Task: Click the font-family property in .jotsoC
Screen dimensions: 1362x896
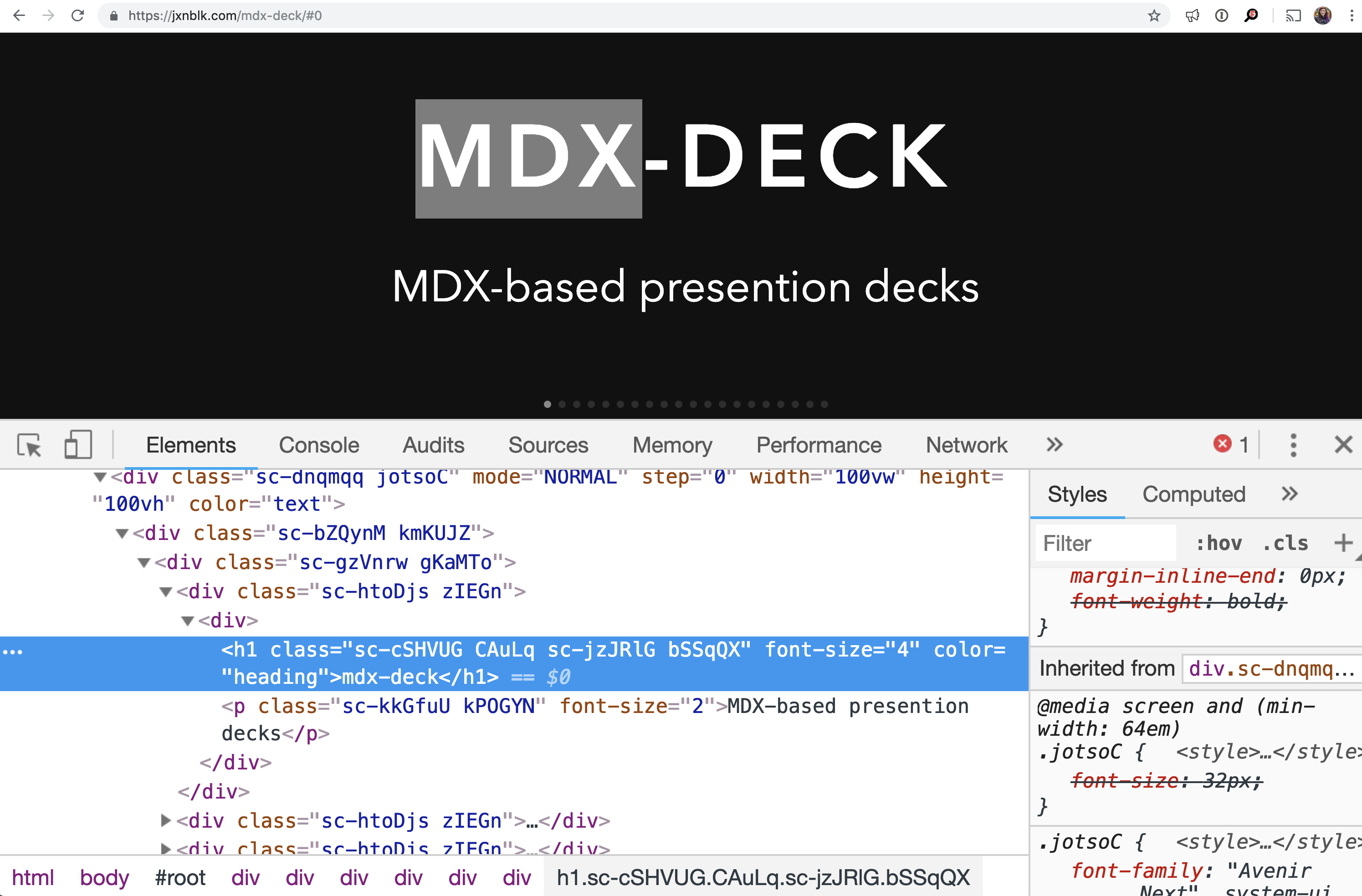Action: tap(1137, 871)
